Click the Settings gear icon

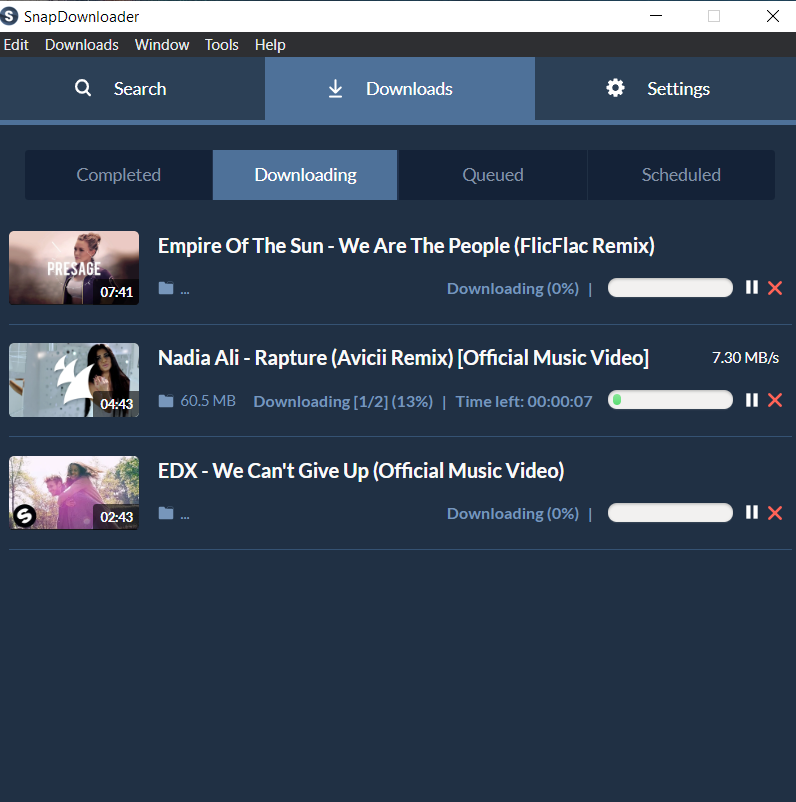tap(615, 88)
